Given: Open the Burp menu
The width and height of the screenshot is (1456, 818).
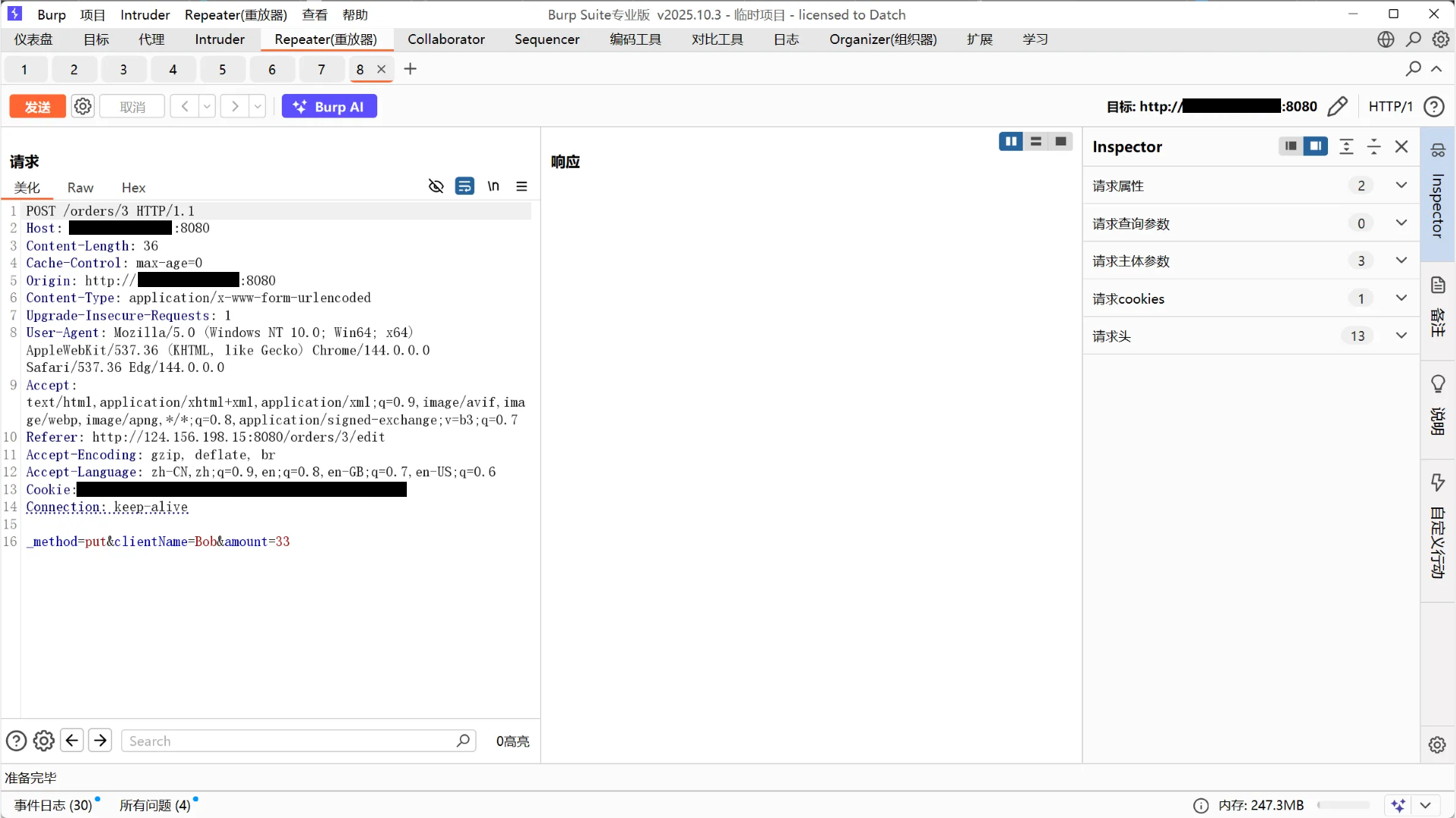Looking at the screenshot, I should coord(52,14).
